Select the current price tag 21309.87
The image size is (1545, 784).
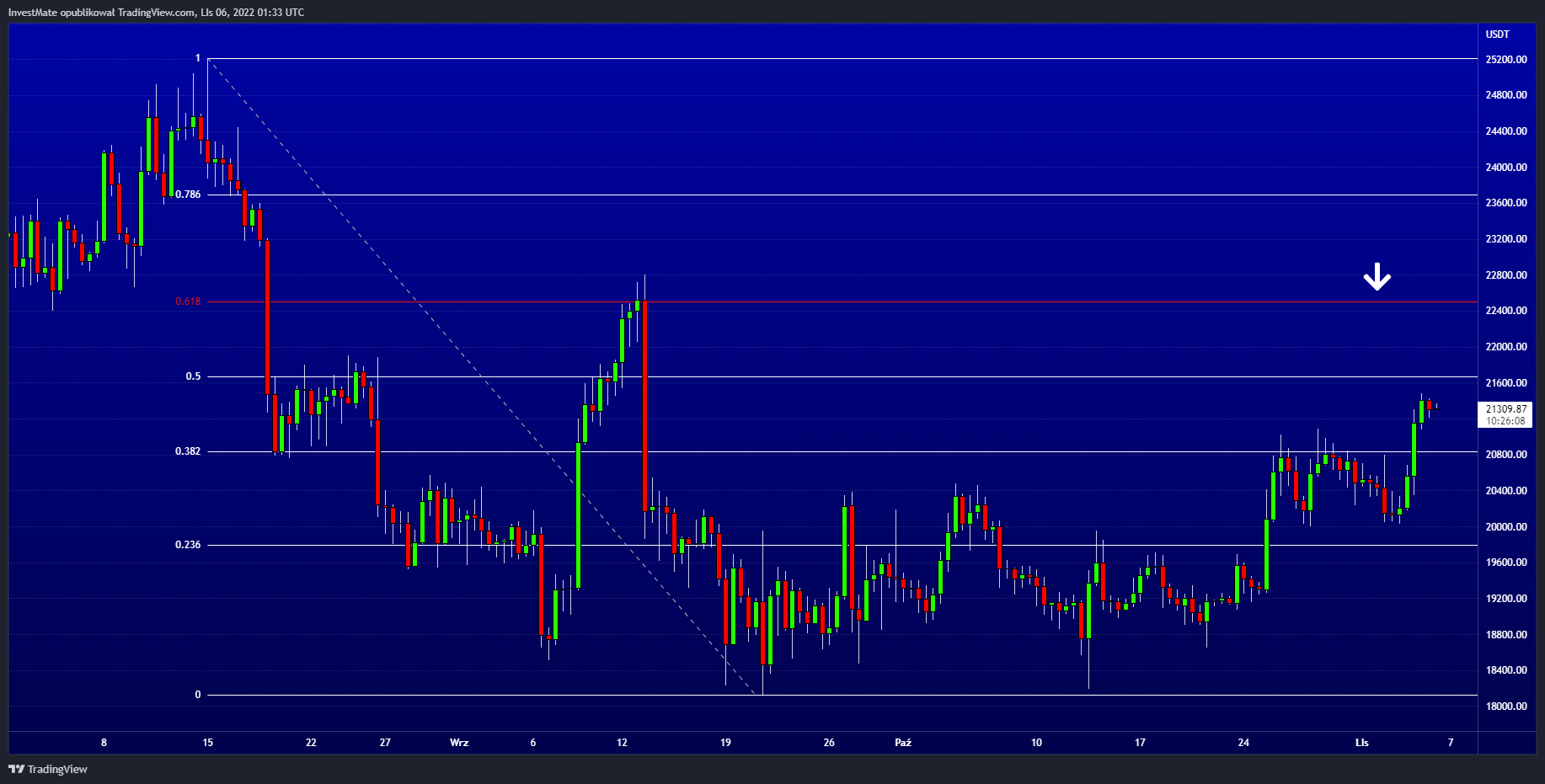[x=1506, y=409]
